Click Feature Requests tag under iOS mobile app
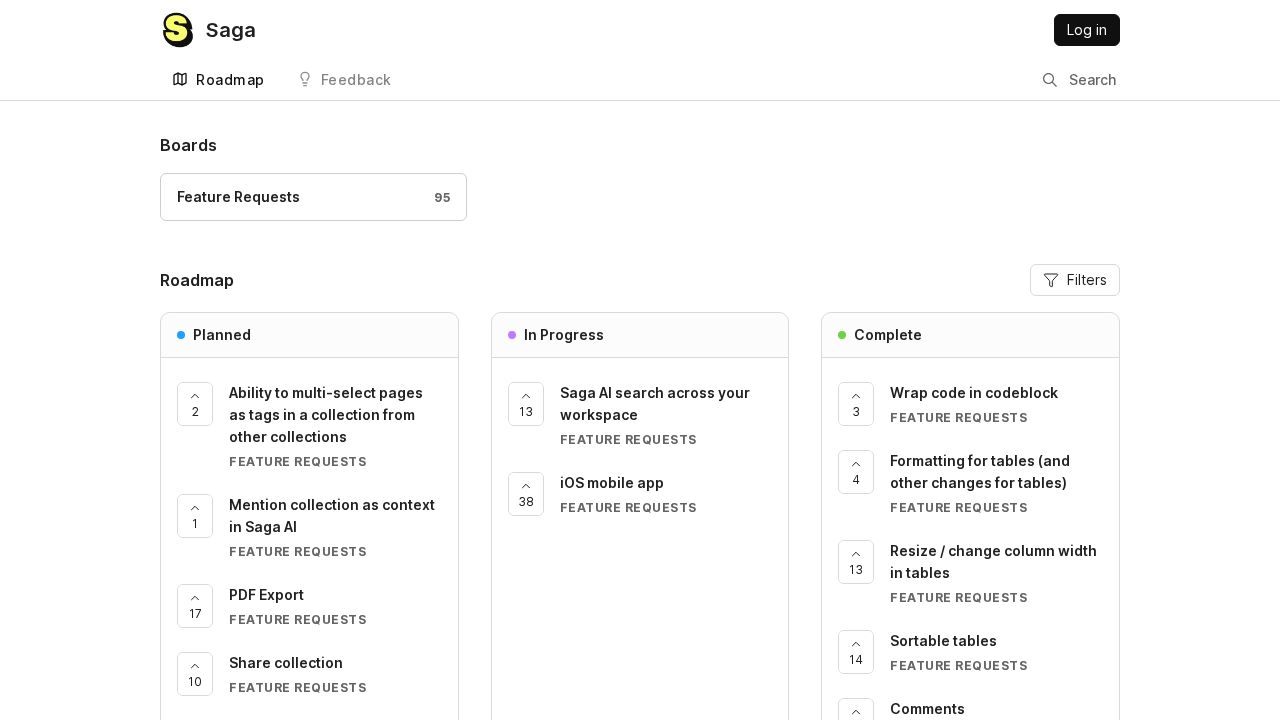 tap(628, 508)
